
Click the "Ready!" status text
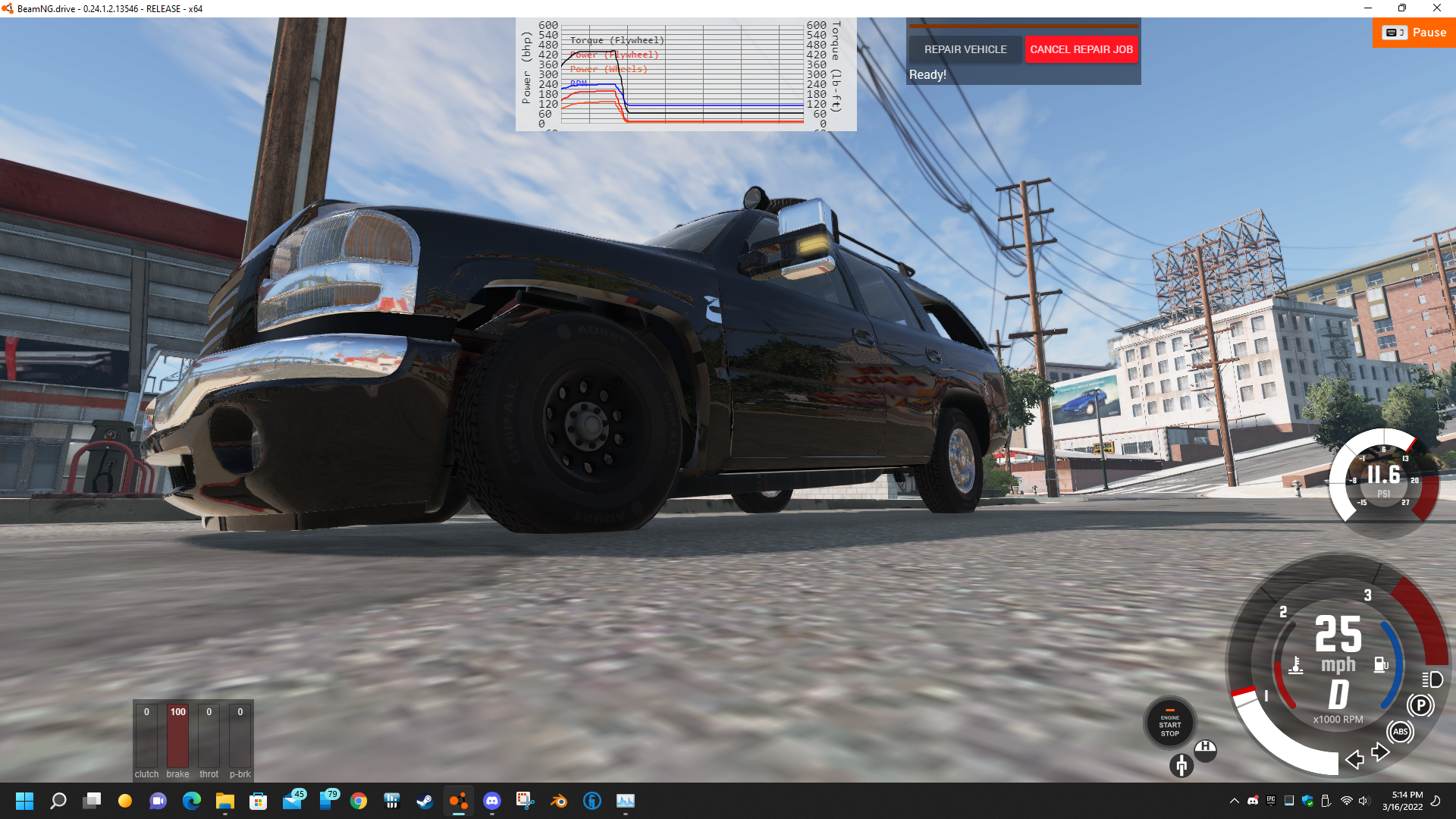pos(927,74)
